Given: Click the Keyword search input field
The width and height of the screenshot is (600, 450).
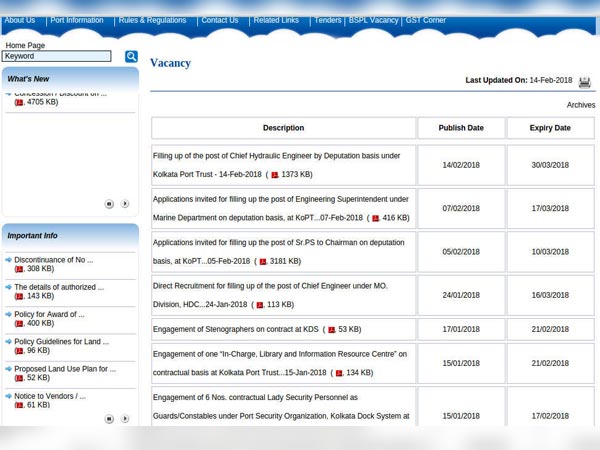Looking at the screenshot, I should tap(57, 56).
